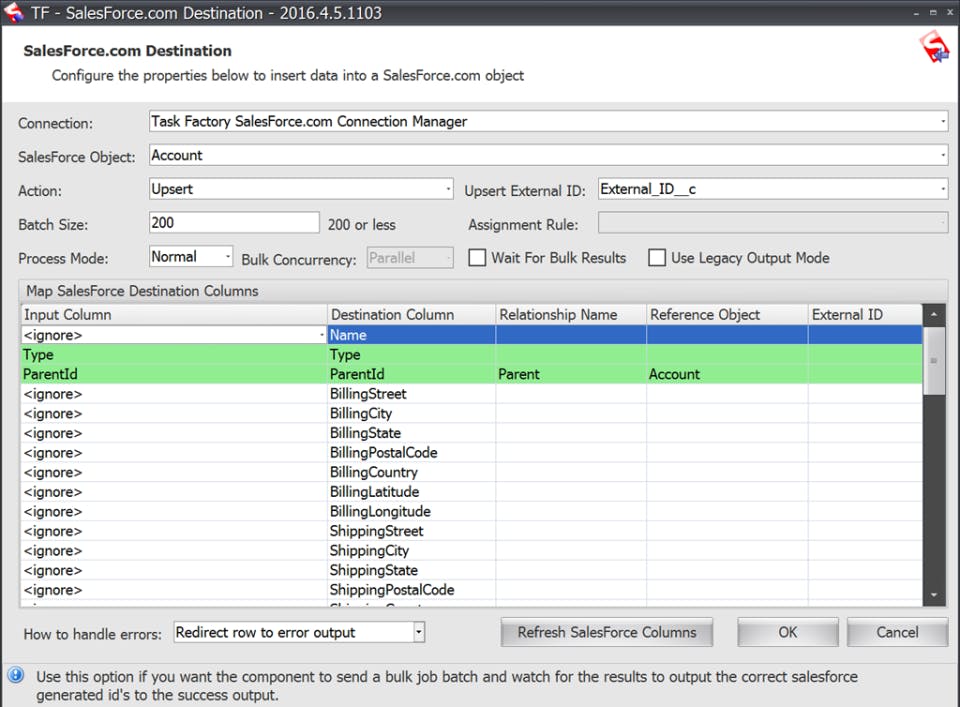Click the Account reference object cell
This screenshot has width=960, height=707.
(727, 374)
